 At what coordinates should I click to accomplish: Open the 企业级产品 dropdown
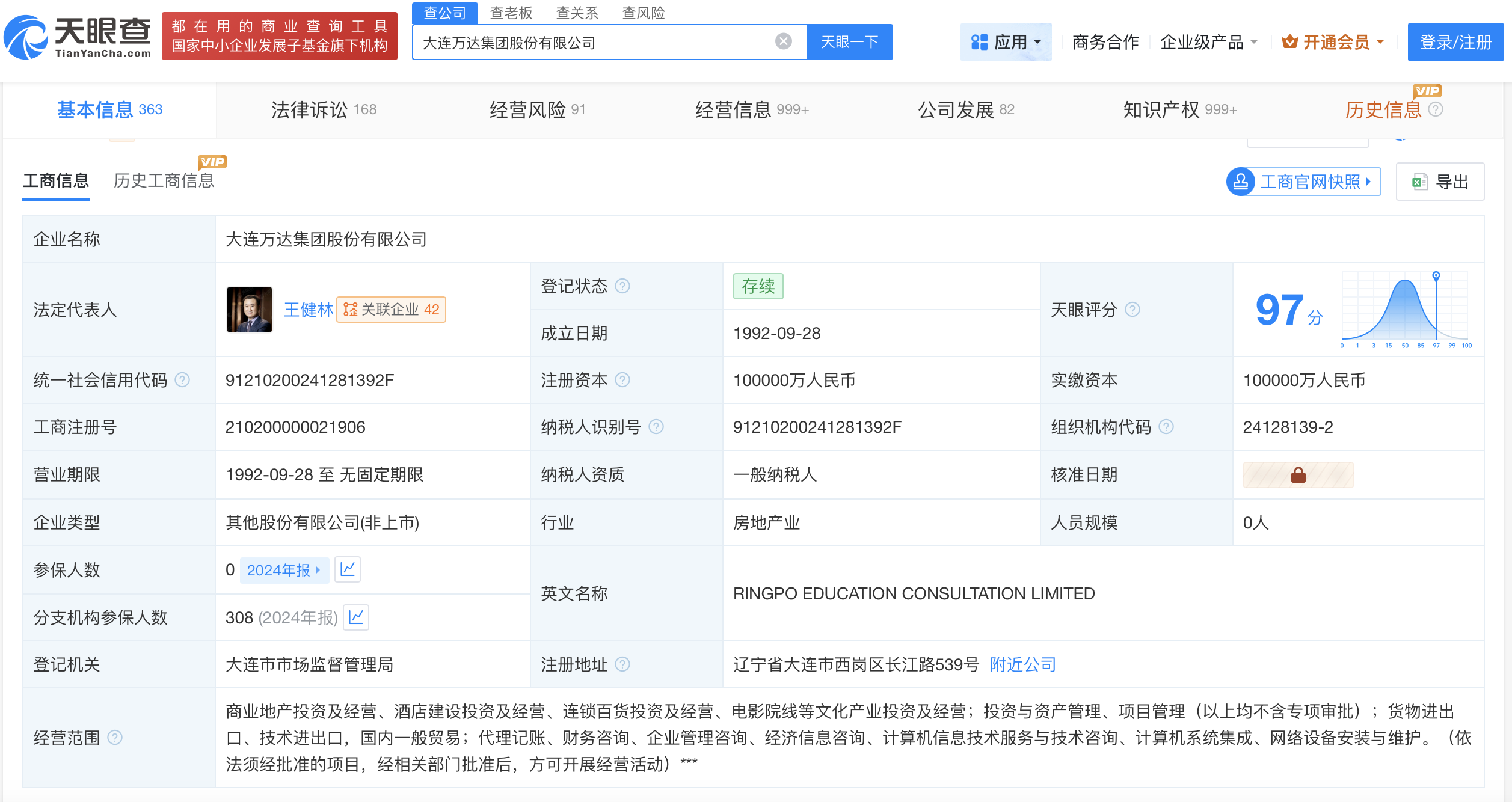pos(1209,41)
